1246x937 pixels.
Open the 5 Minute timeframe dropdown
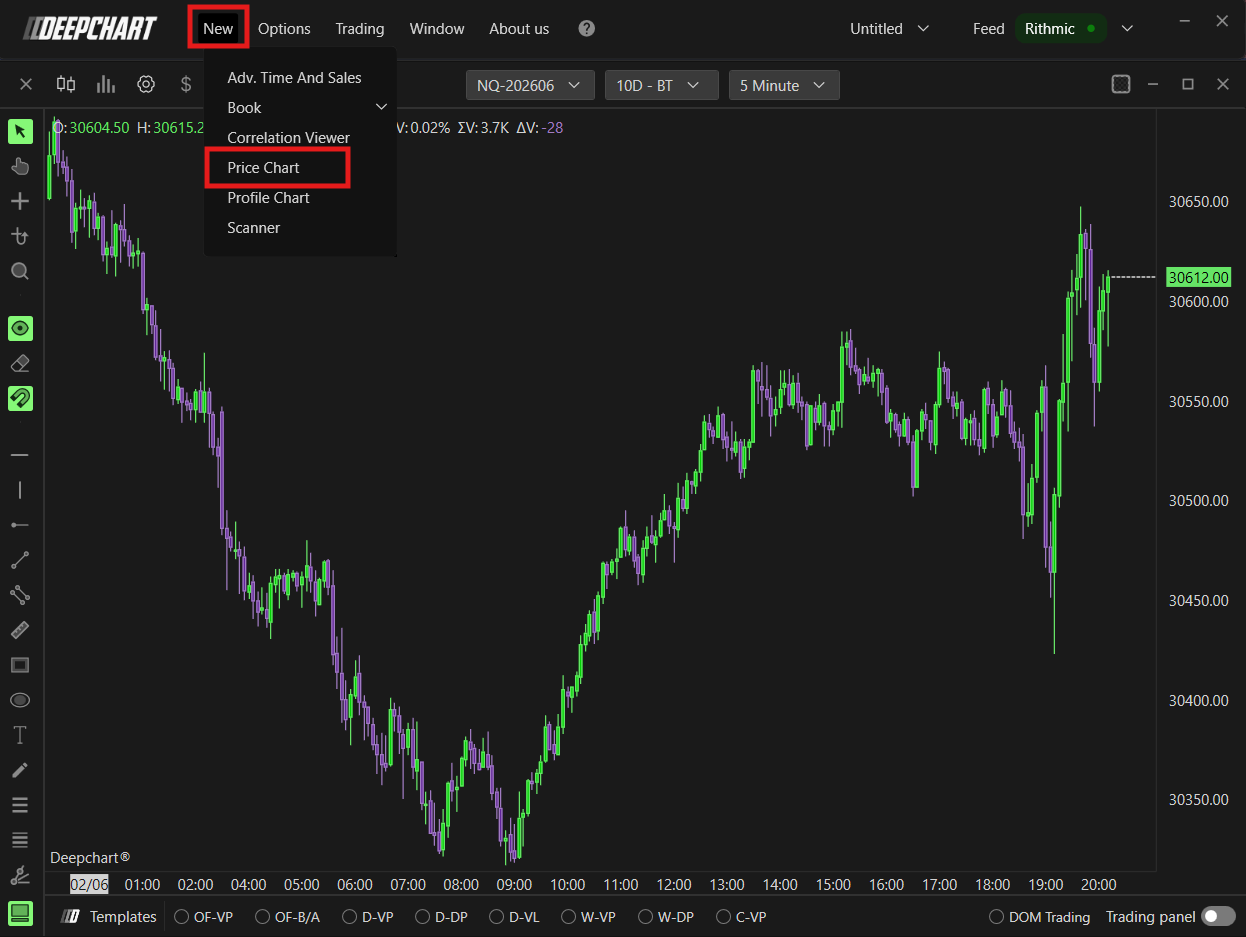(784, 86)
